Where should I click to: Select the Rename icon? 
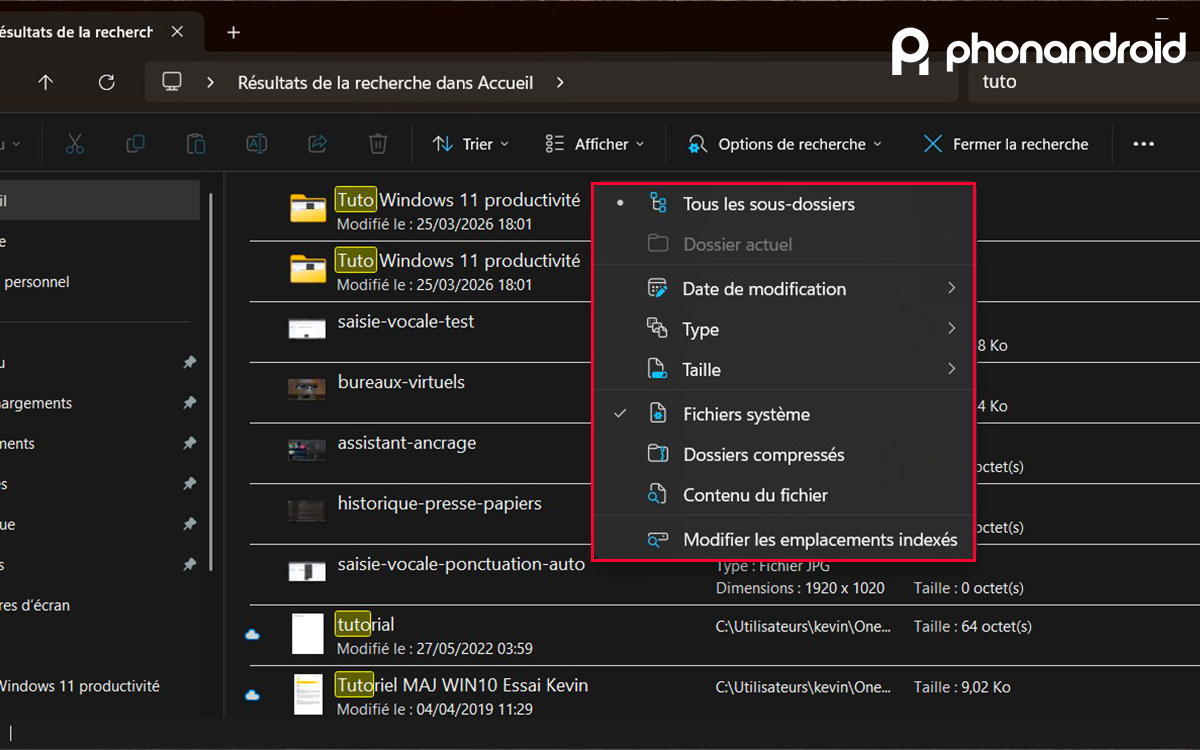coord(256,143)
